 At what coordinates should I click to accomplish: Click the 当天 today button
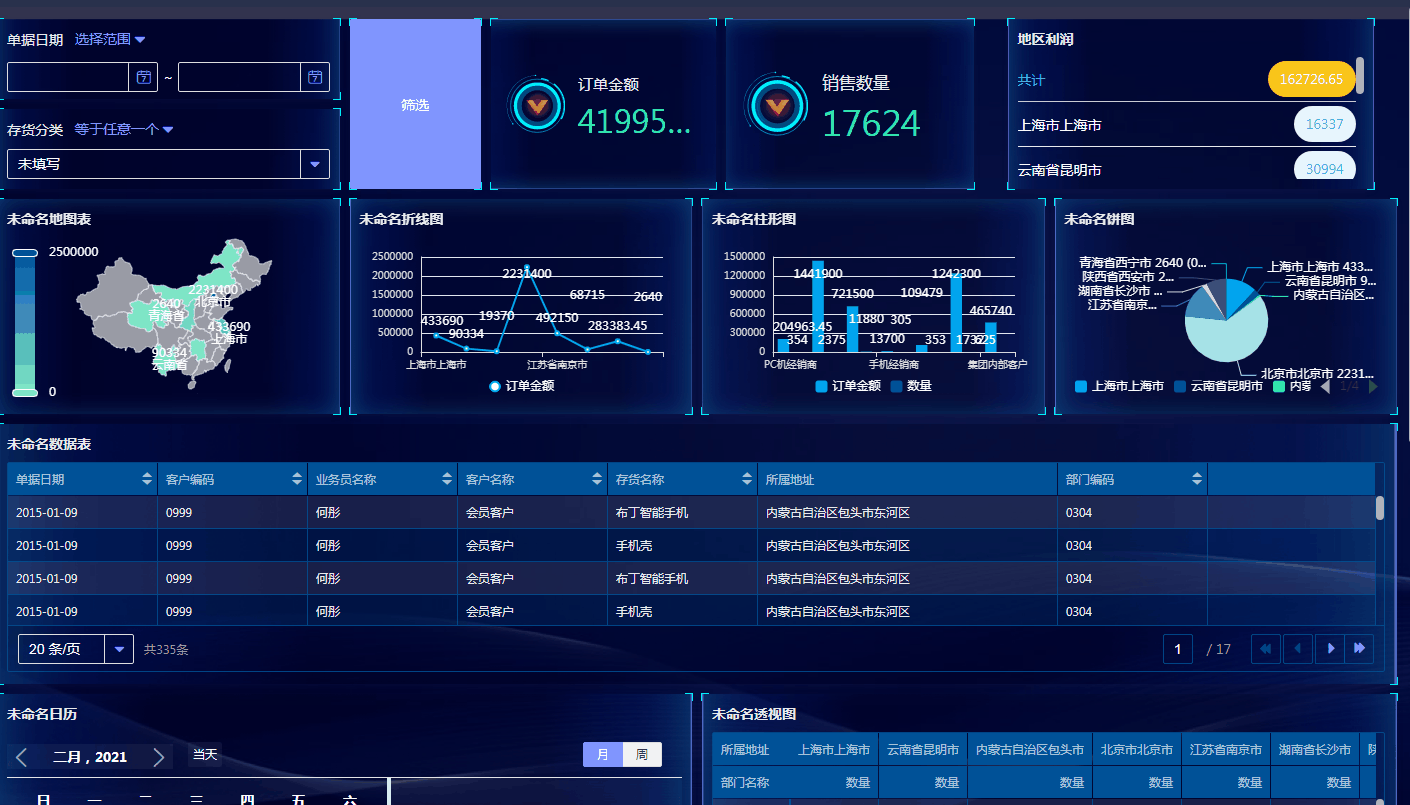click(x=205, y=755)
